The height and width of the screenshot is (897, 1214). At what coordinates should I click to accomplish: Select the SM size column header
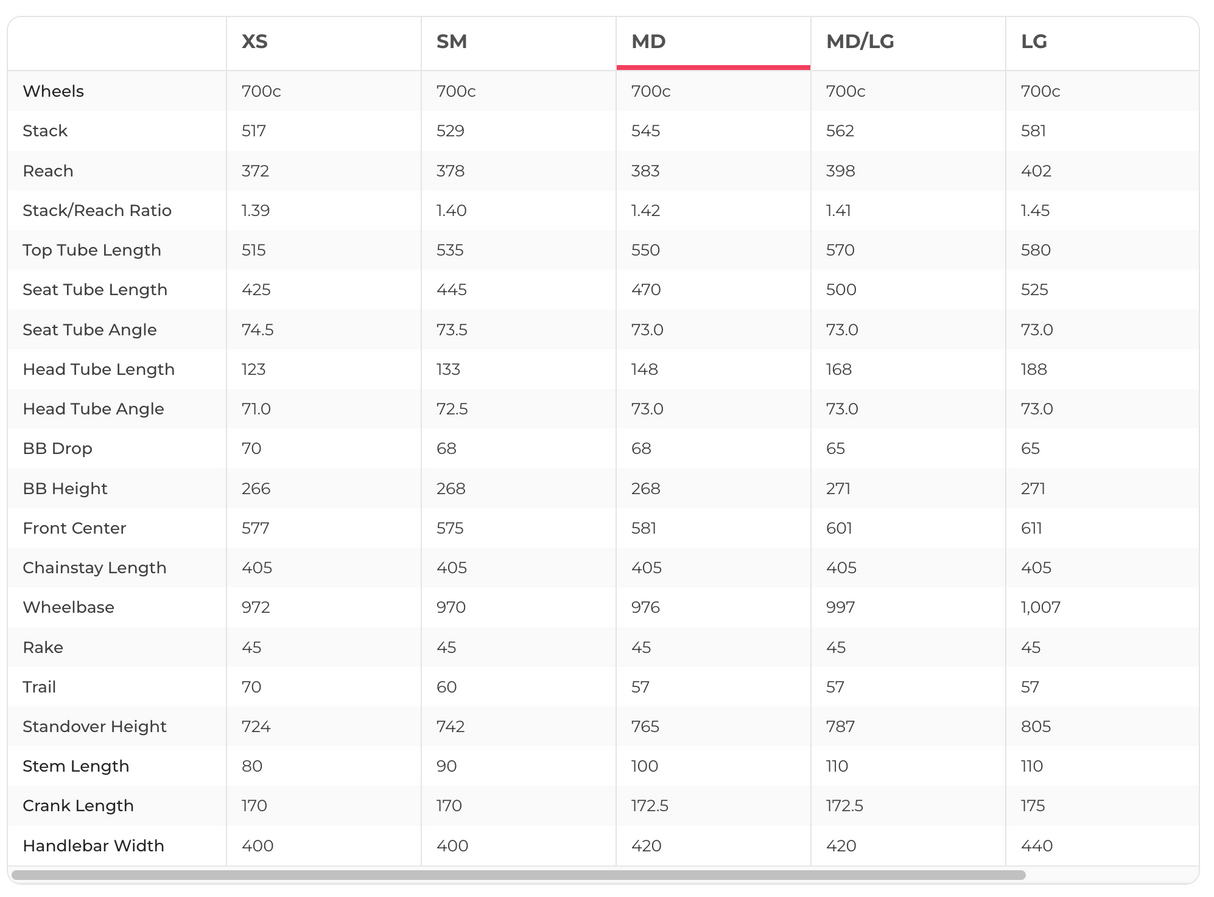(452, 42)
